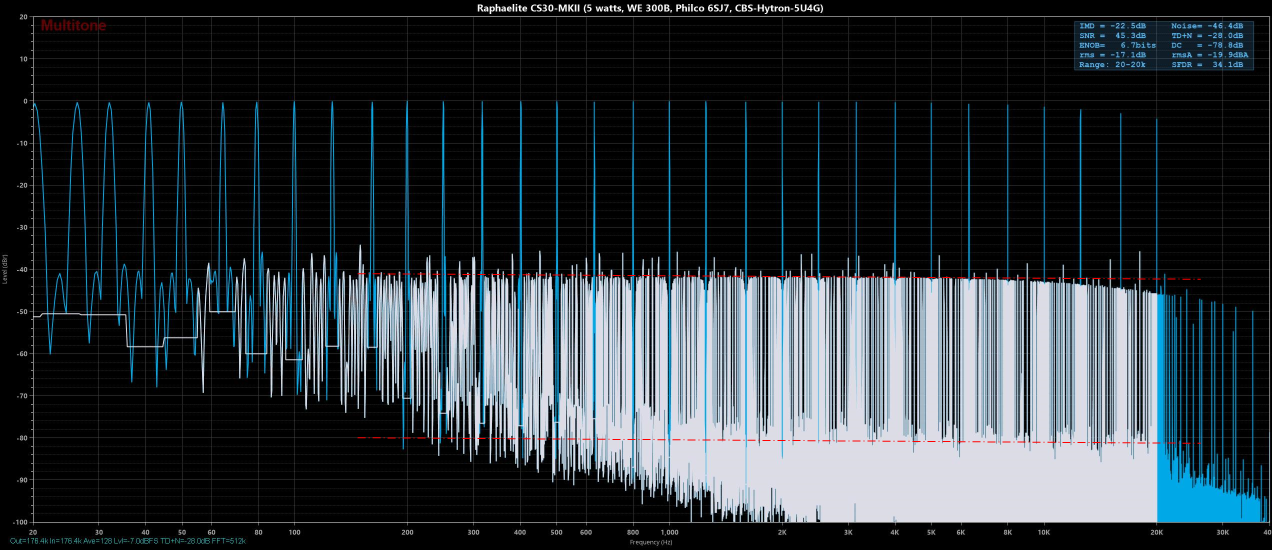The width and height of the screenshot is (1272, 550).
Task: Click the -50 level axis tick label
Action: pyautogui.click(x=21, y=312)
